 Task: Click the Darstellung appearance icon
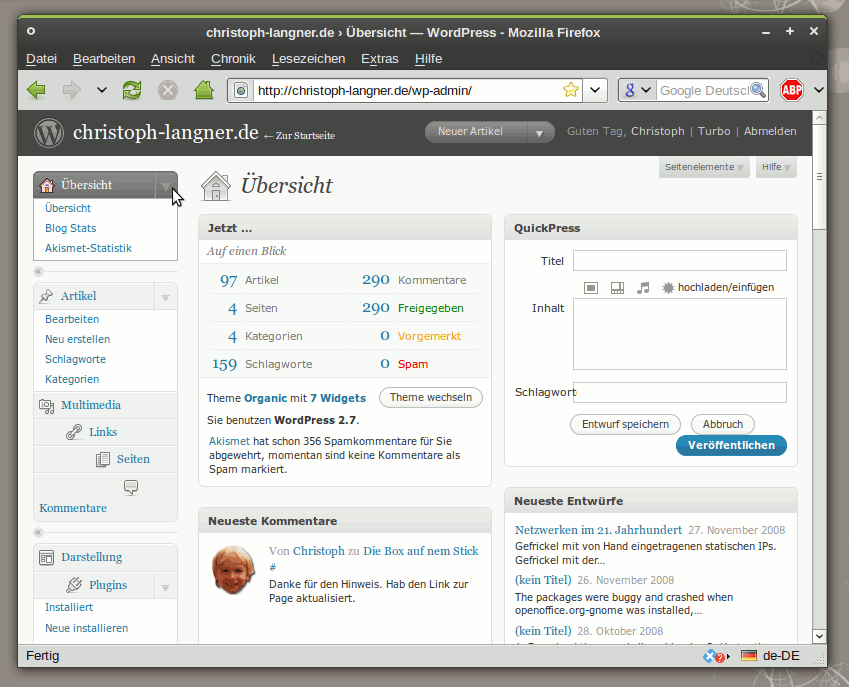tap(47, 558)
